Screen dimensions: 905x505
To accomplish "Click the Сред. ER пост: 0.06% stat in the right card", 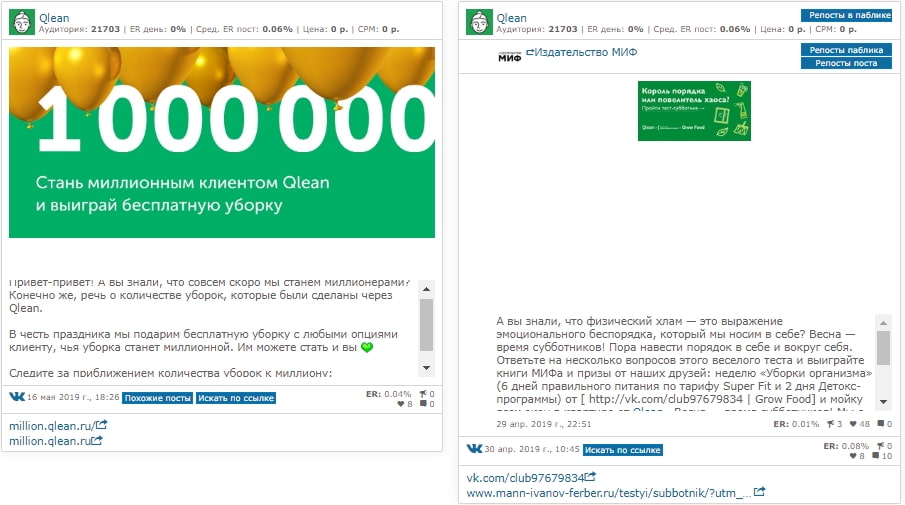I will pyautogui.click(x=702, y=29).
